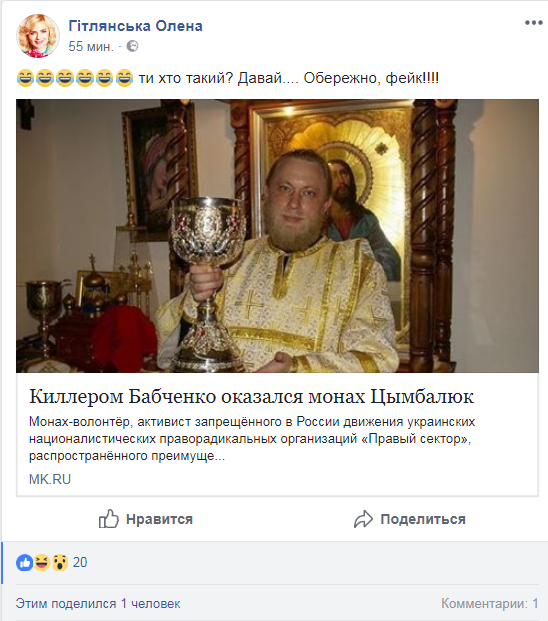This screenshot has width=548, height=621.
Task: Click the Поделиться share button label
Action: (423, 519)
